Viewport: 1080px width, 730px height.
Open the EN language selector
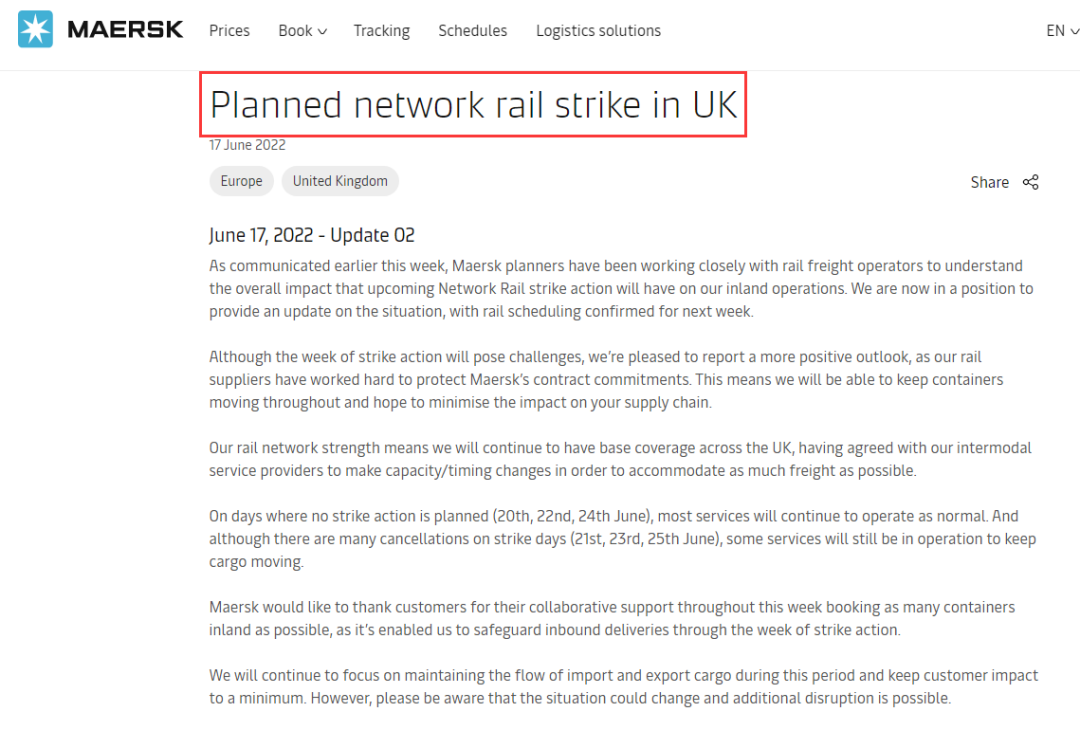pos(1056,31)
